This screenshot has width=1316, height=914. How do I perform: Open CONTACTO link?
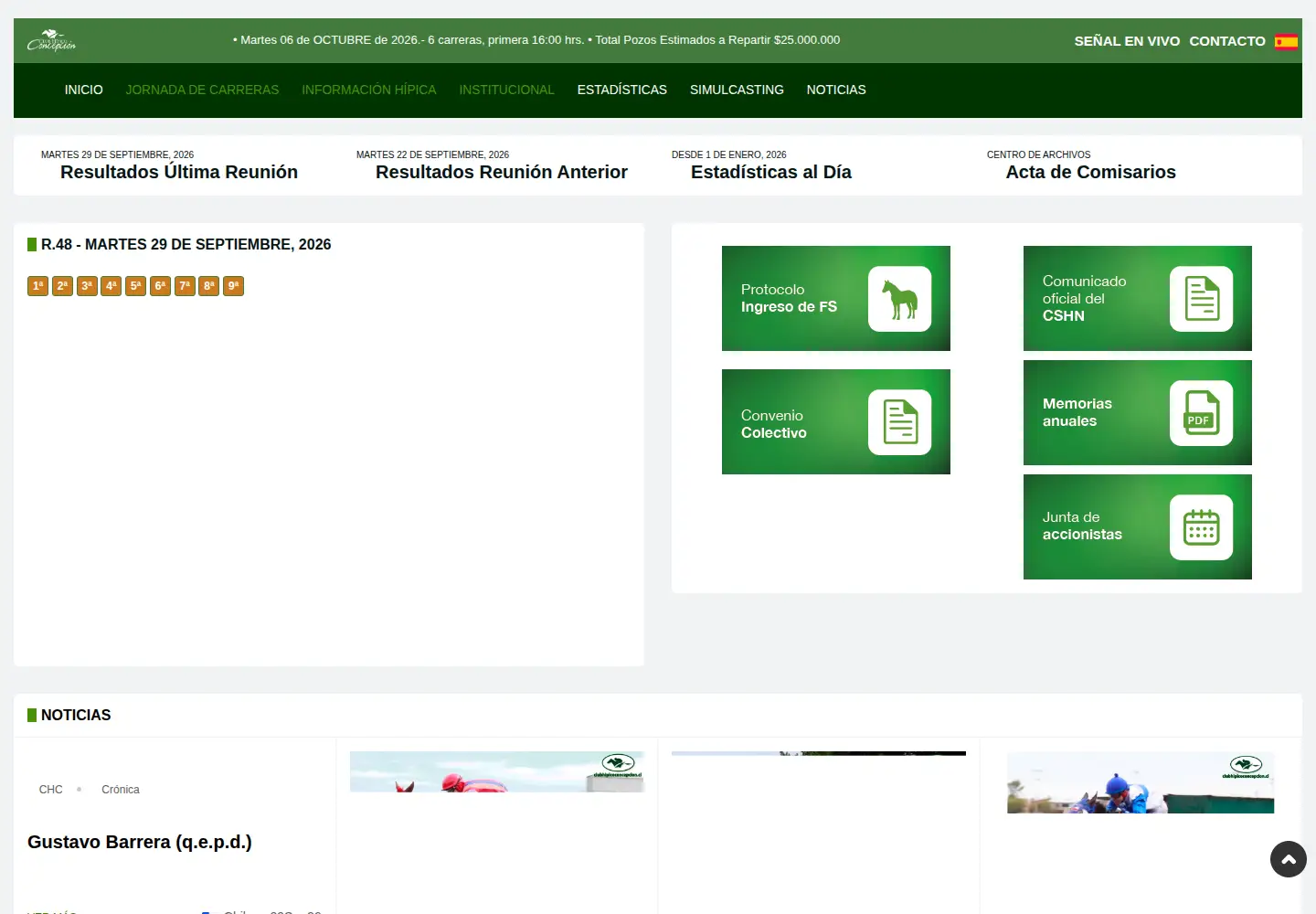click(x=1227, y=41)
